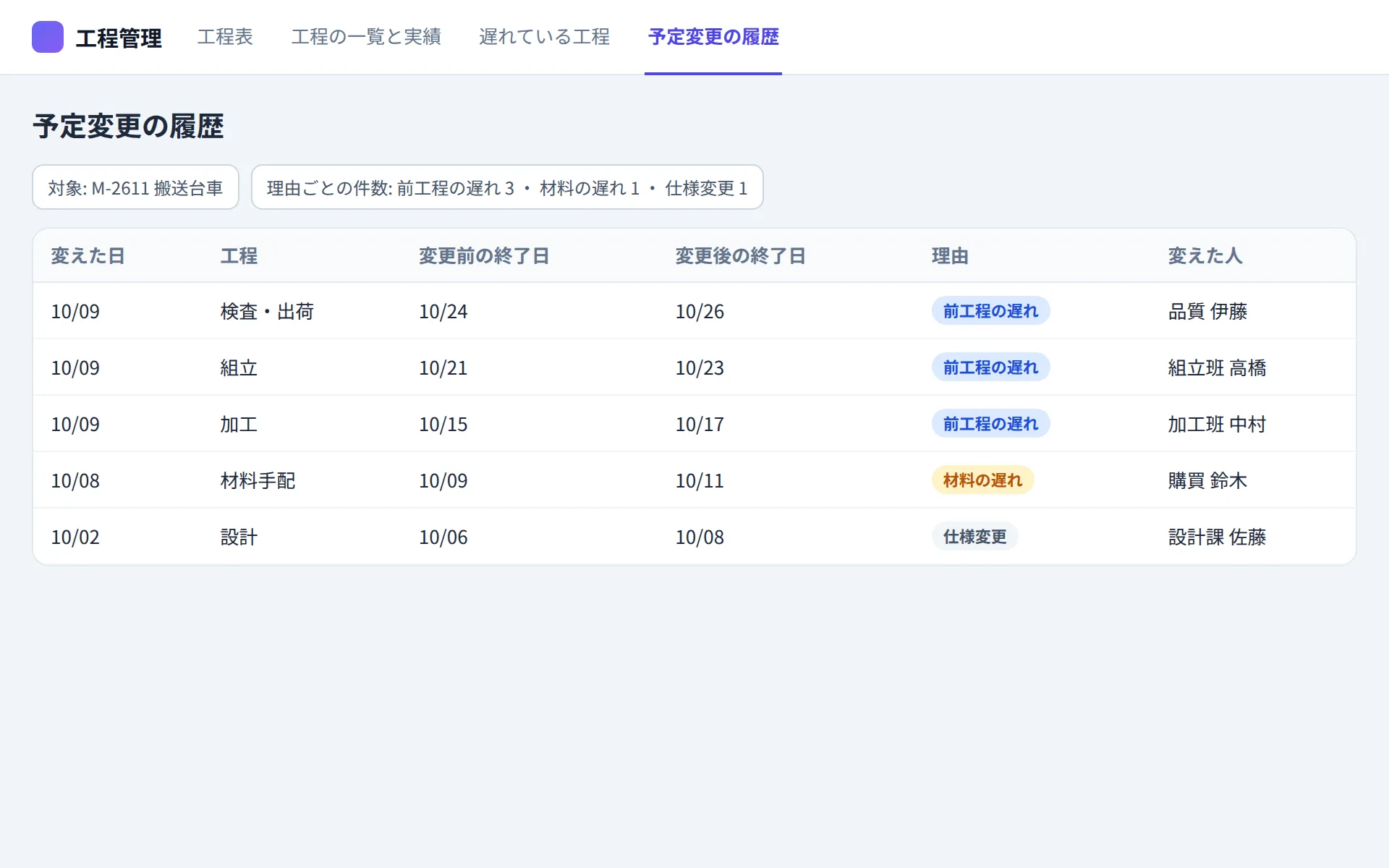Click the name 加工班 中村

point(1217,425)
